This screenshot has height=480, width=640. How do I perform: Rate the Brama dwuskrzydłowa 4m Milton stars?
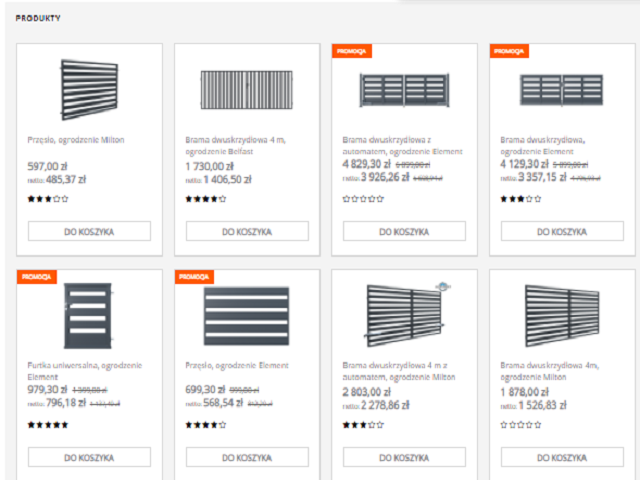click(x=518, y=425)
